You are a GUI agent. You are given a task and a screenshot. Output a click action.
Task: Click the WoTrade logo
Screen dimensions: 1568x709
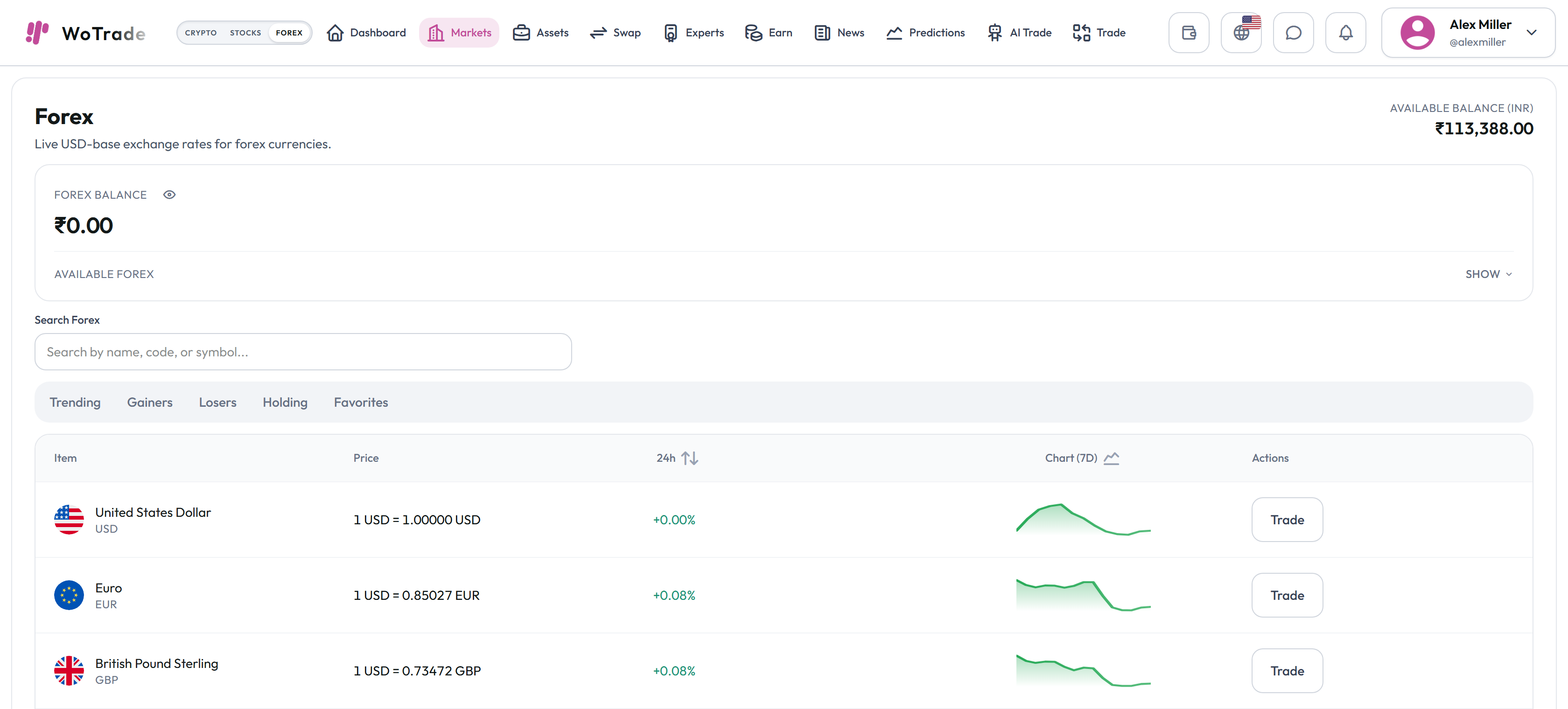[86, 33]
